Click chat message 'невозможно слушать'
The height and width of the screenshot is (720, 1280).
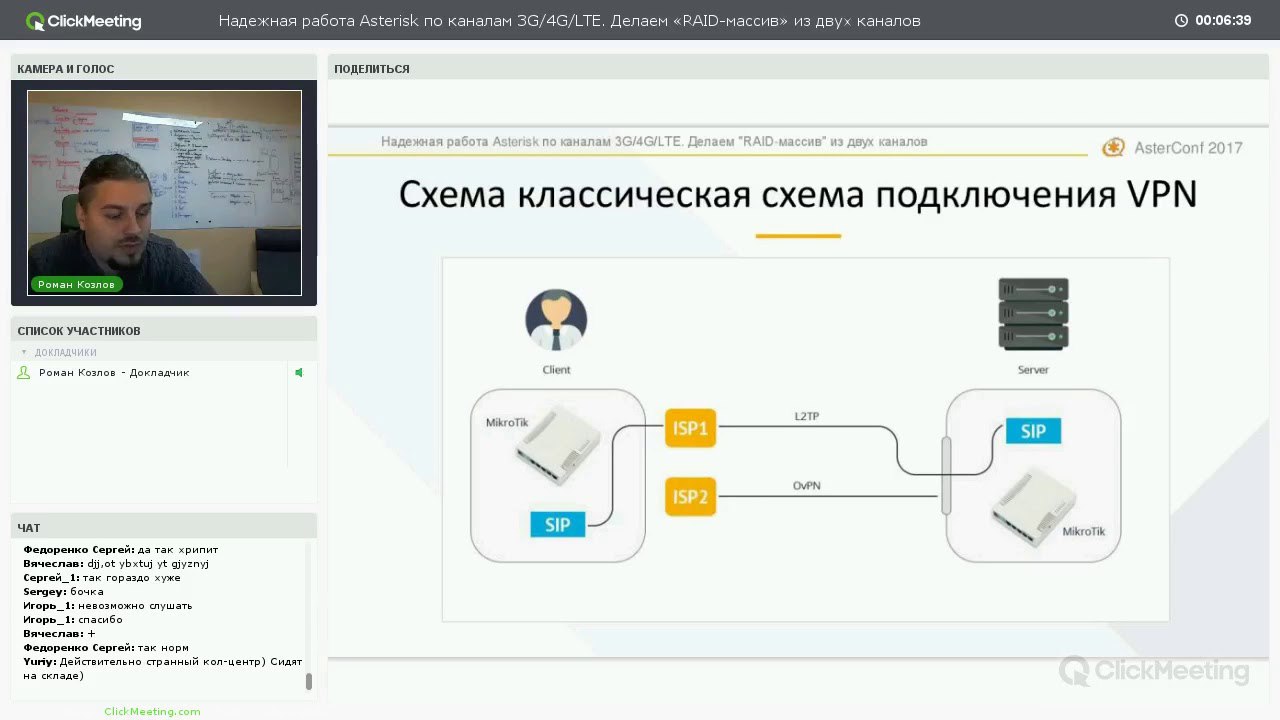[x=135, y=605]
